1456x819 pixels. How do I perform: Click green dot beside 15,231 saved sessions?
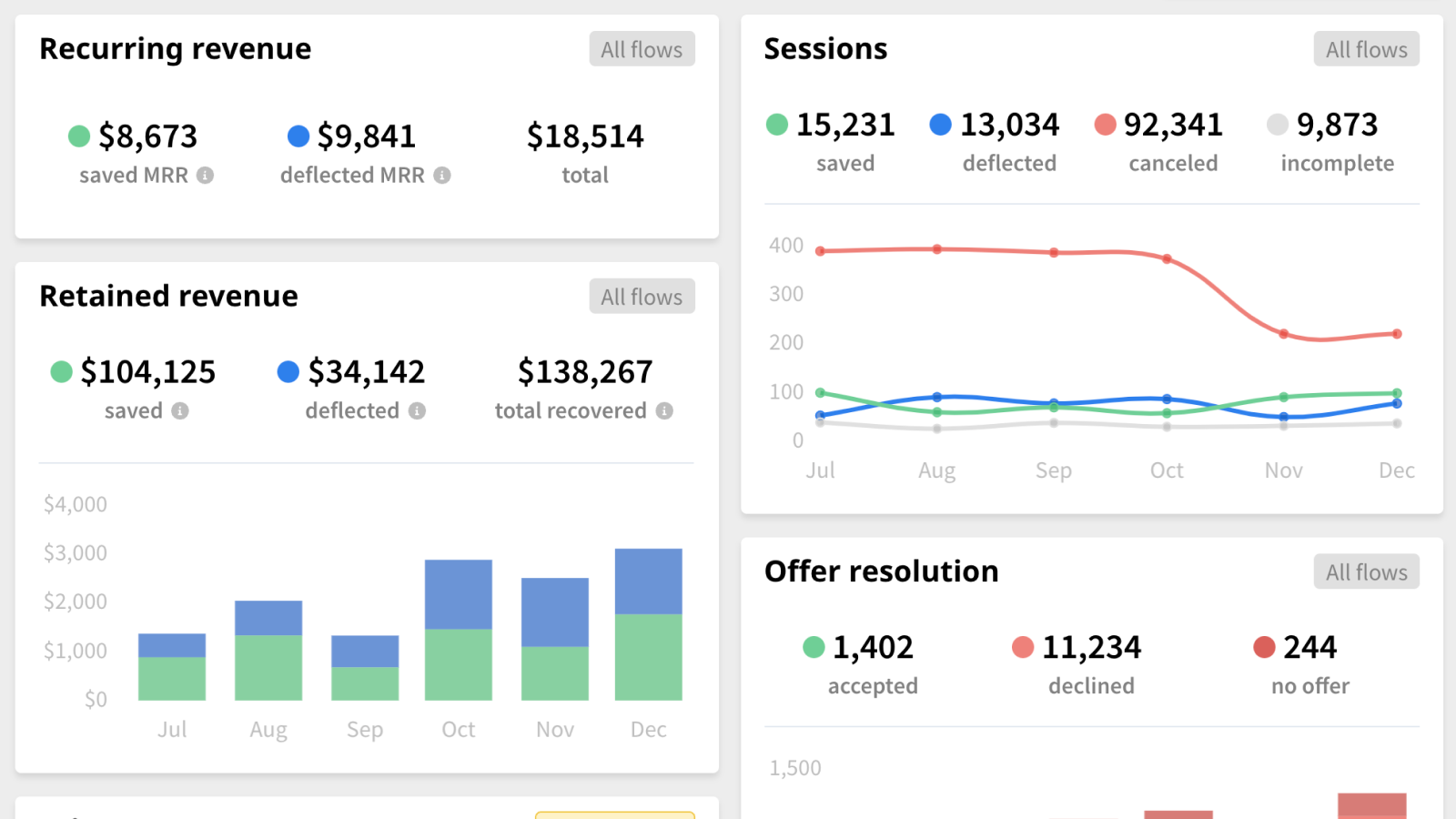777,125
